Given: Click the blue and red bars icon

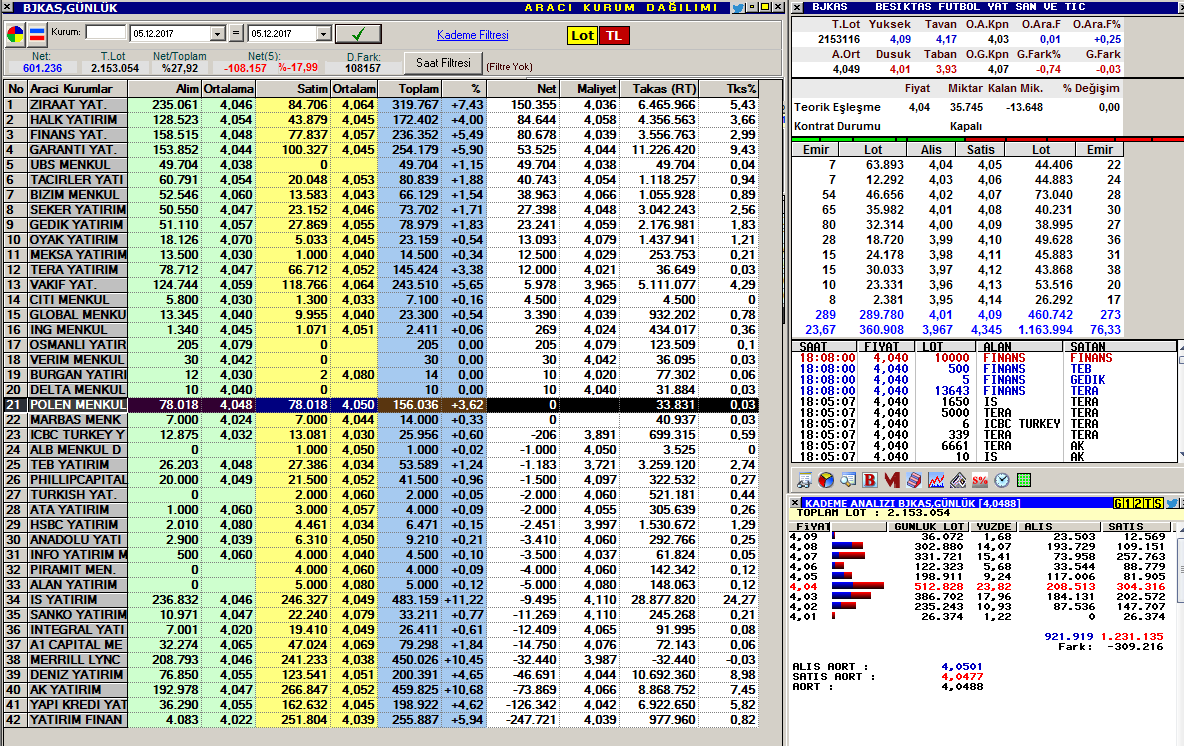Looking at the screenshot, I should (37, 34).
